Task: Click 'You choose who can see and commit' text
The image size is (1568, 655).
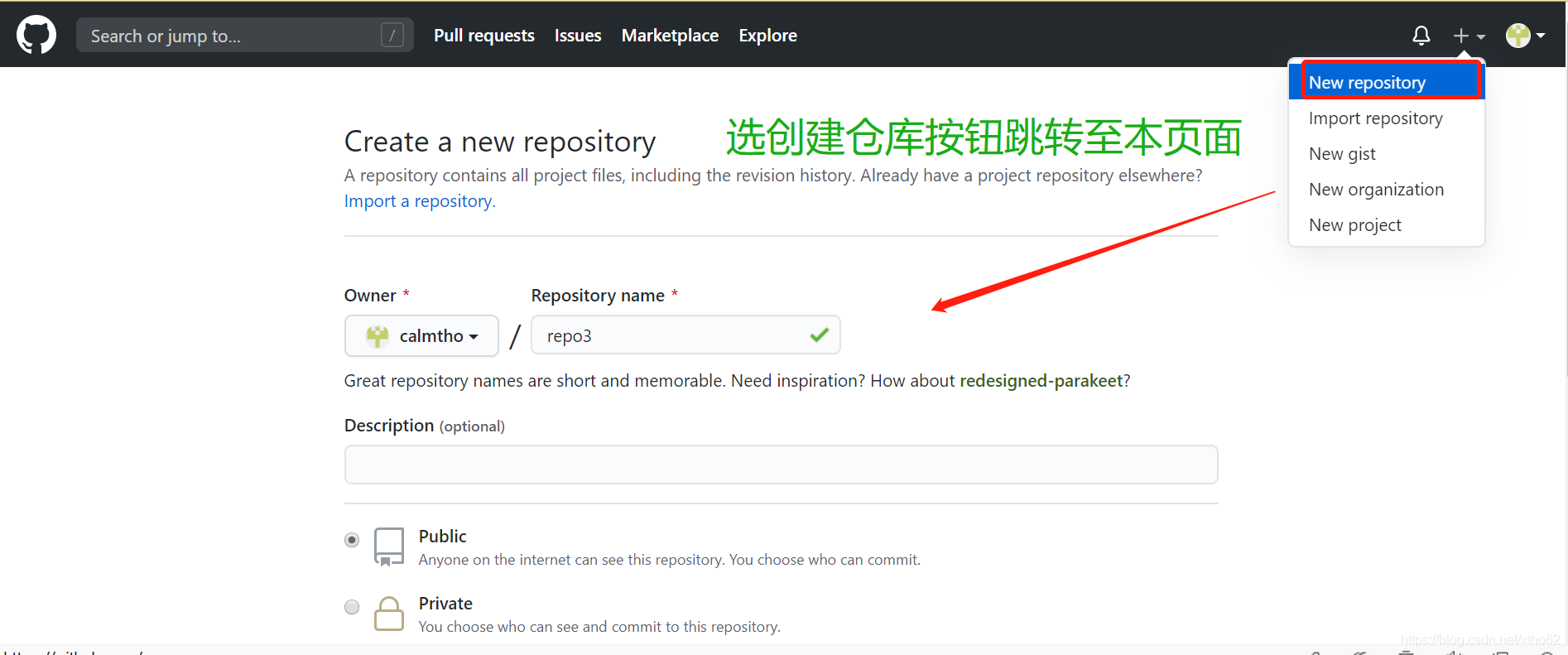Action: pos(599,627)
